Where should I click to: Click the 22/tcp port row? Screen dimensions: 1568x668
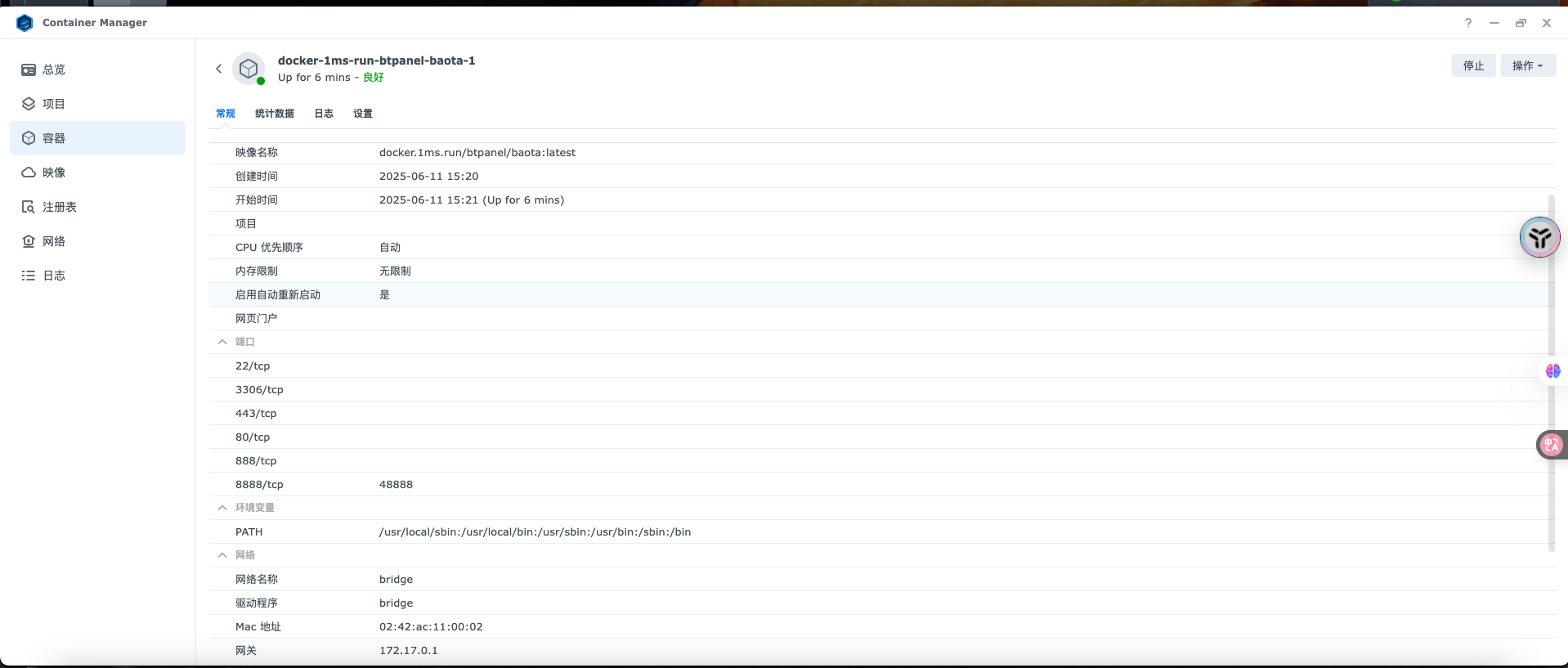(x=882, y=366)
